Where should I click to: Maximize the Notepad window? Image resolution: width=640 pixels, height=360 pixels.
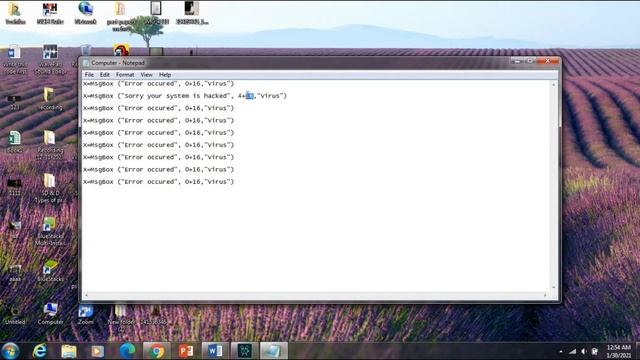coord(530,61)
